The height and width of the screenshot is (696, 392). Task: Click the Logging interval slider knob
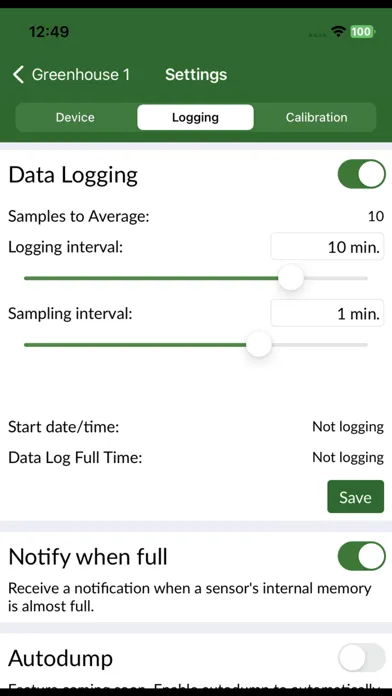[291, 278]
